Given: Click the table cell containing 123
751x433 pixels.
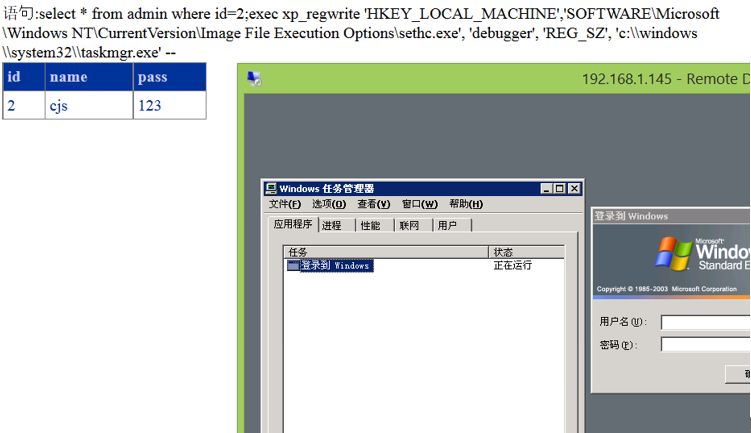Looking at the screenshot, I should pos(170,105).
